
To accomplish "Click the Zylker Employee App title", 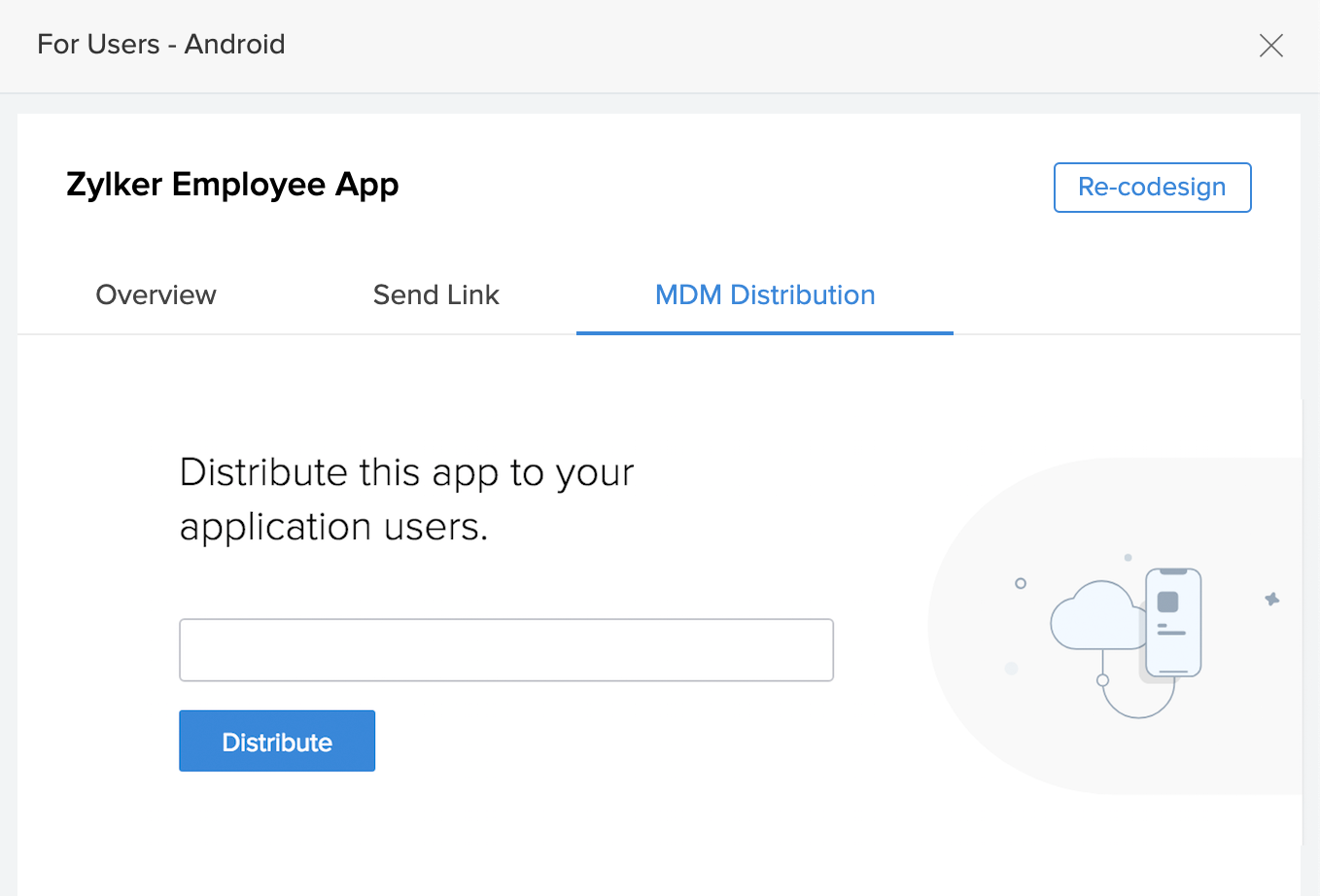I will pos(232,185).
